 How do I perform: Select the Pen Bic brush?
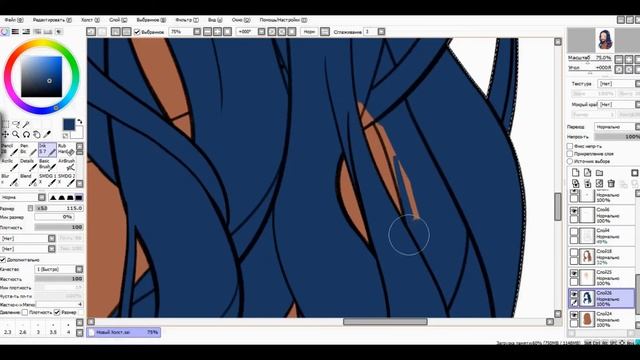[28, 149]
